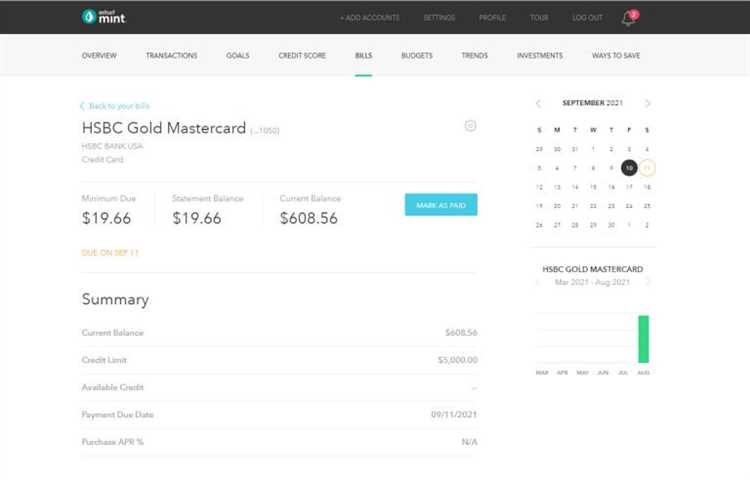Open bill settings gear icon
The height and width of the screenshot is (480, 750).
(x=470, y=126)
